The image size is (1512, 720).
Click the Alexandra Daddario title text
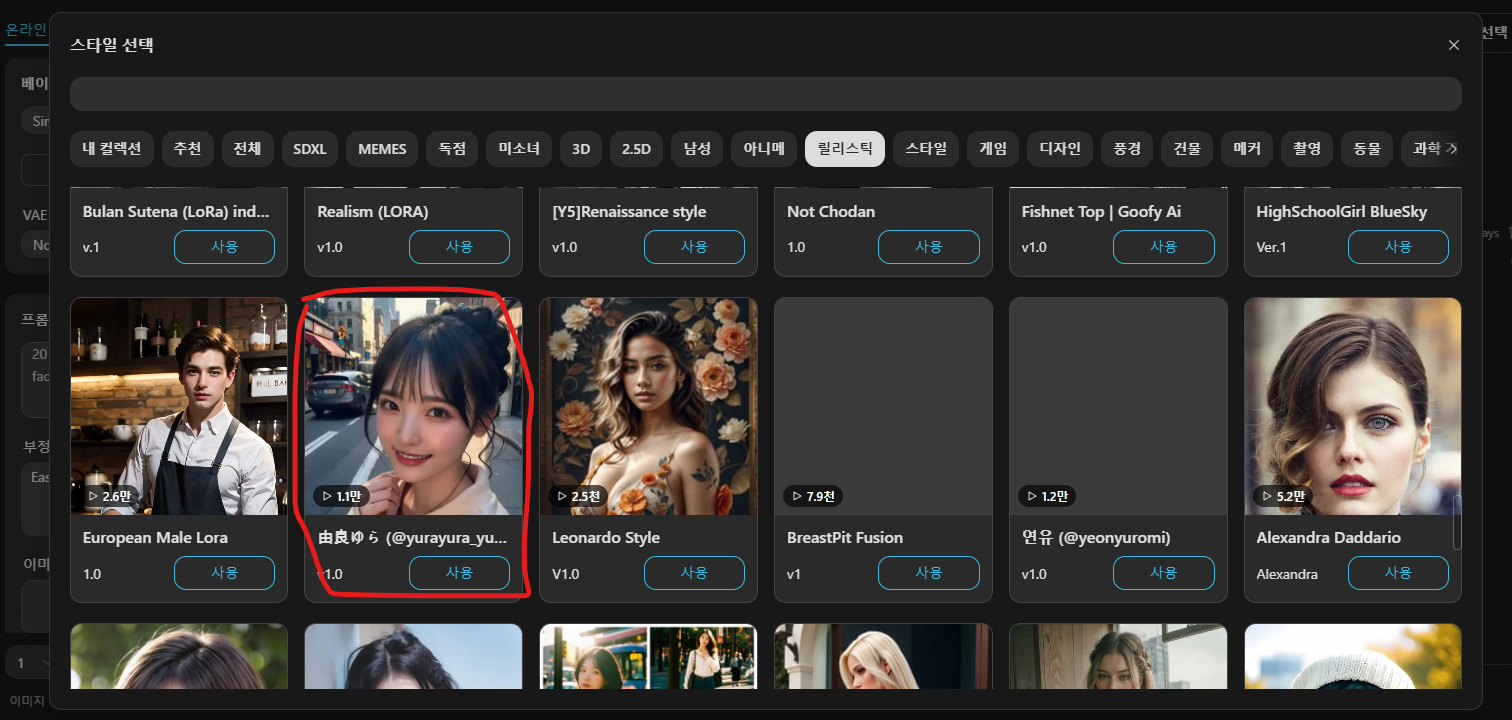click(x=1328, y=538)
